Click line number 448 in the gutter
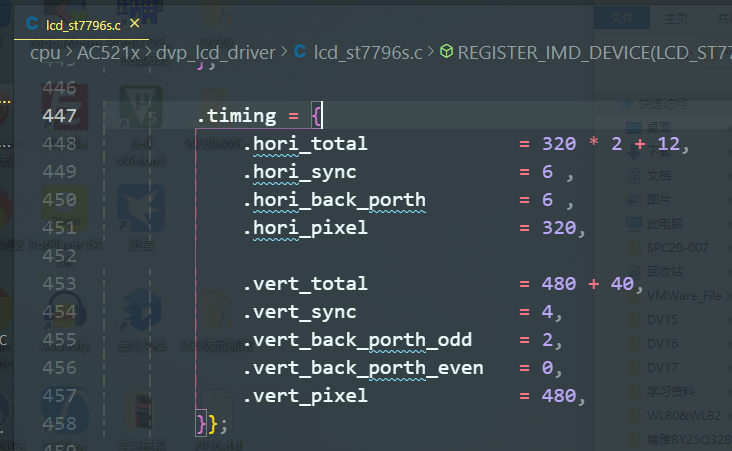732x451 pixels. tap(59, 143)
